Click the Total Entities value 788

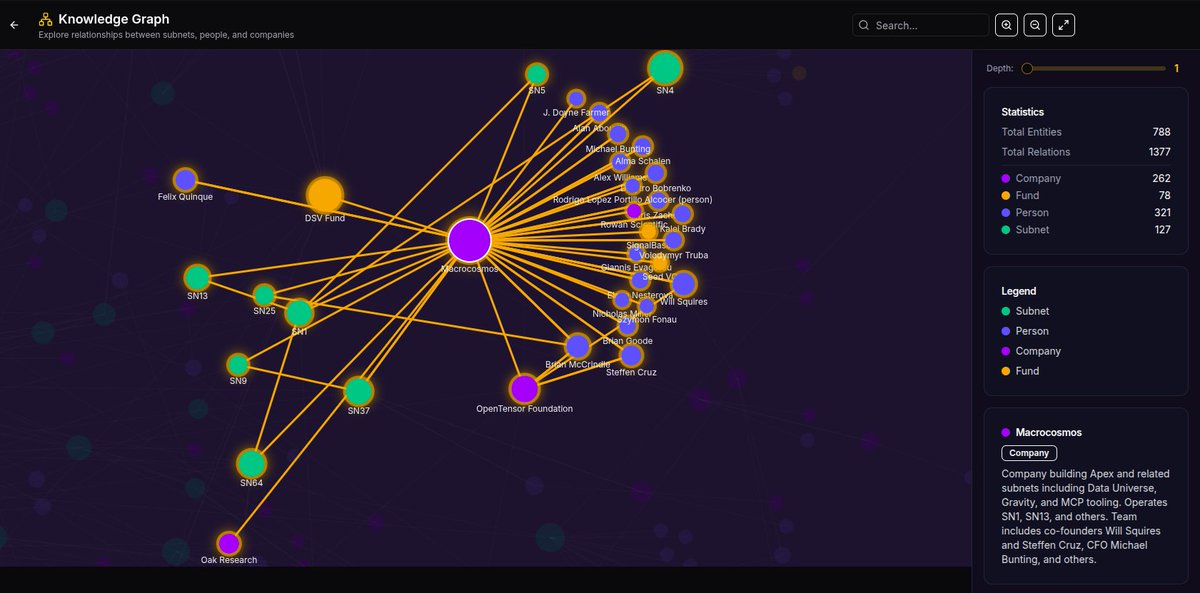coord(1161,132)
